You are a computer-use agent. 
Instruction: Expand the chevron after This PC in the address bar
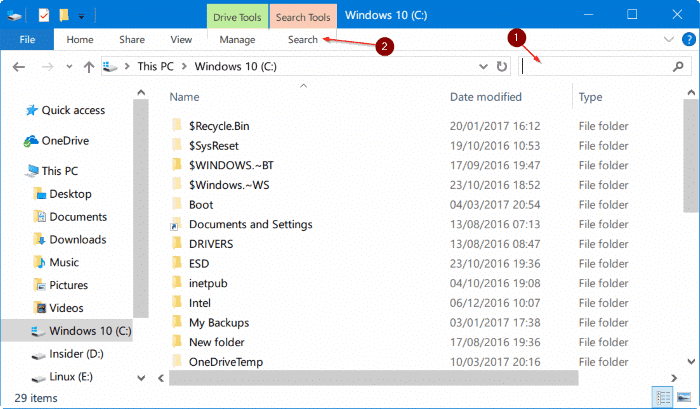point(184,67)
